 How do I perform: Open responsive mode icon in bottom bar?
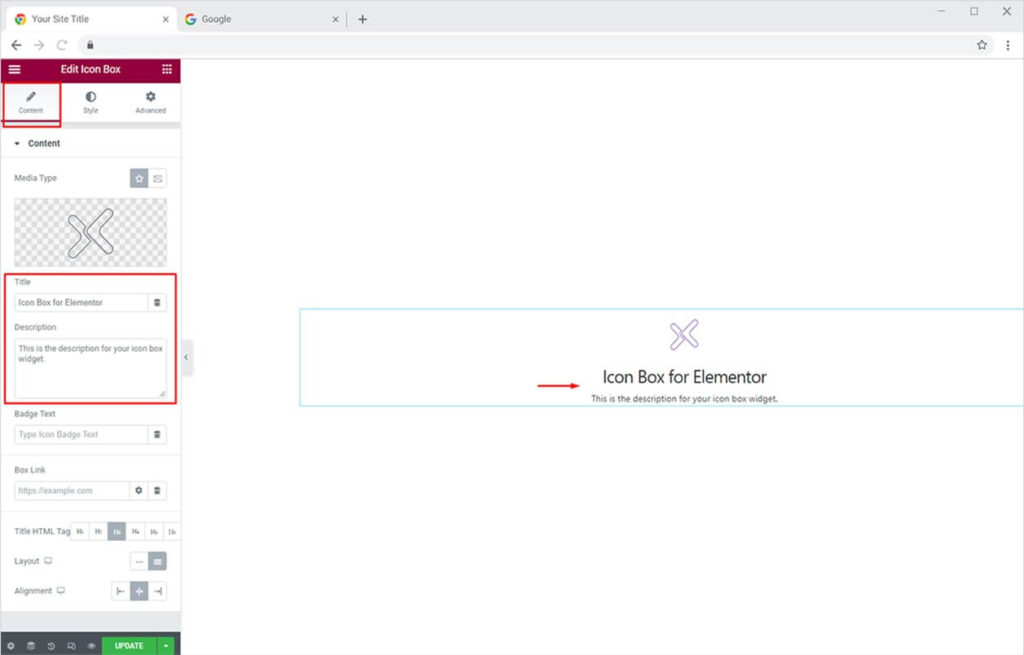[x=71, y=646]
